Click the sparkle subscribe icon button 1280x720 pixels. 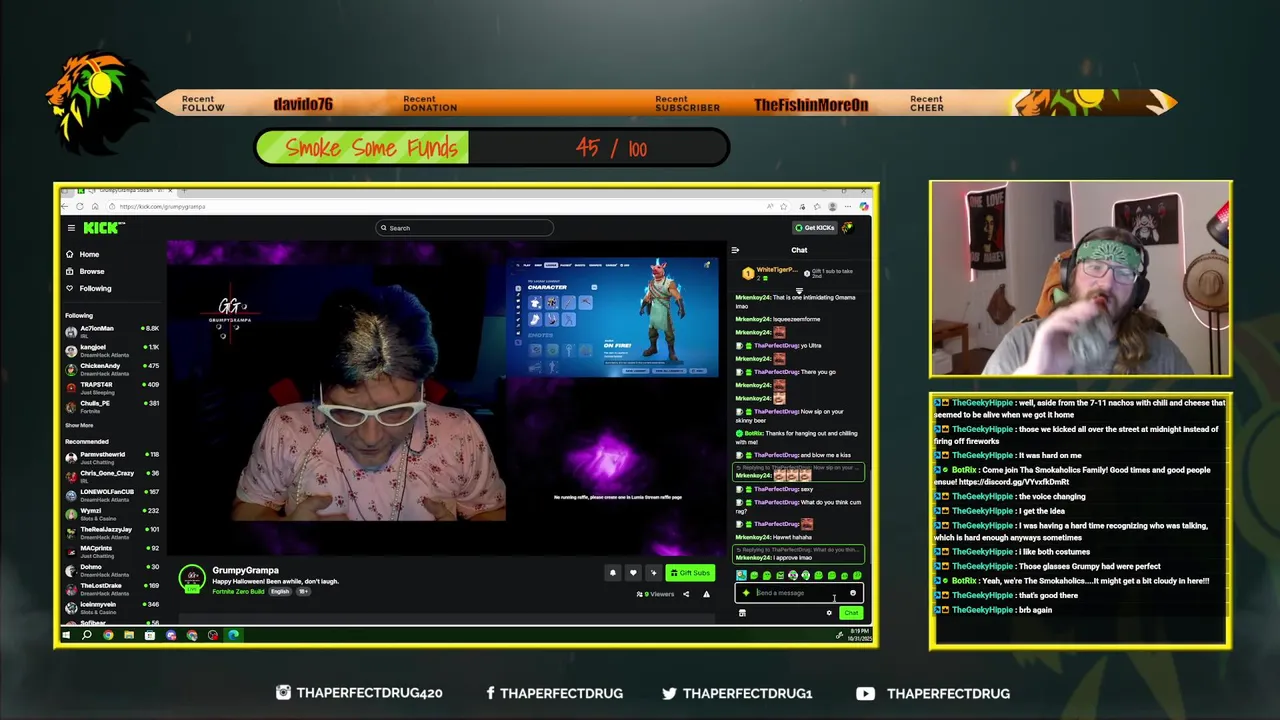coord(653,573)
